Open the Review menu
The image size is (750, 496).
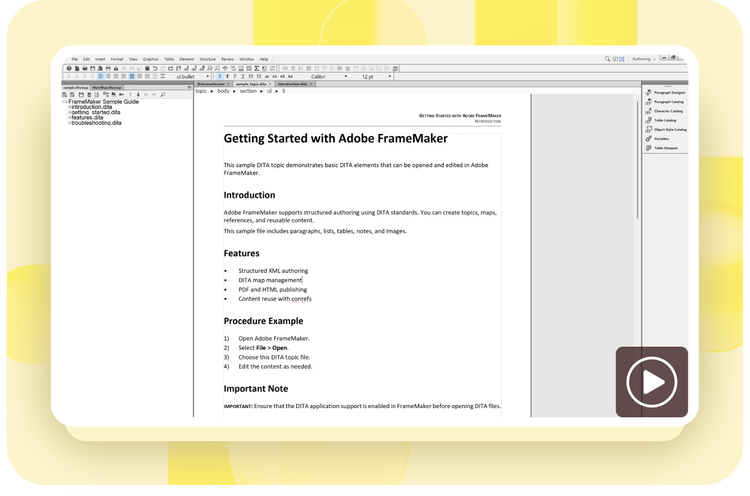click(228, 59)
